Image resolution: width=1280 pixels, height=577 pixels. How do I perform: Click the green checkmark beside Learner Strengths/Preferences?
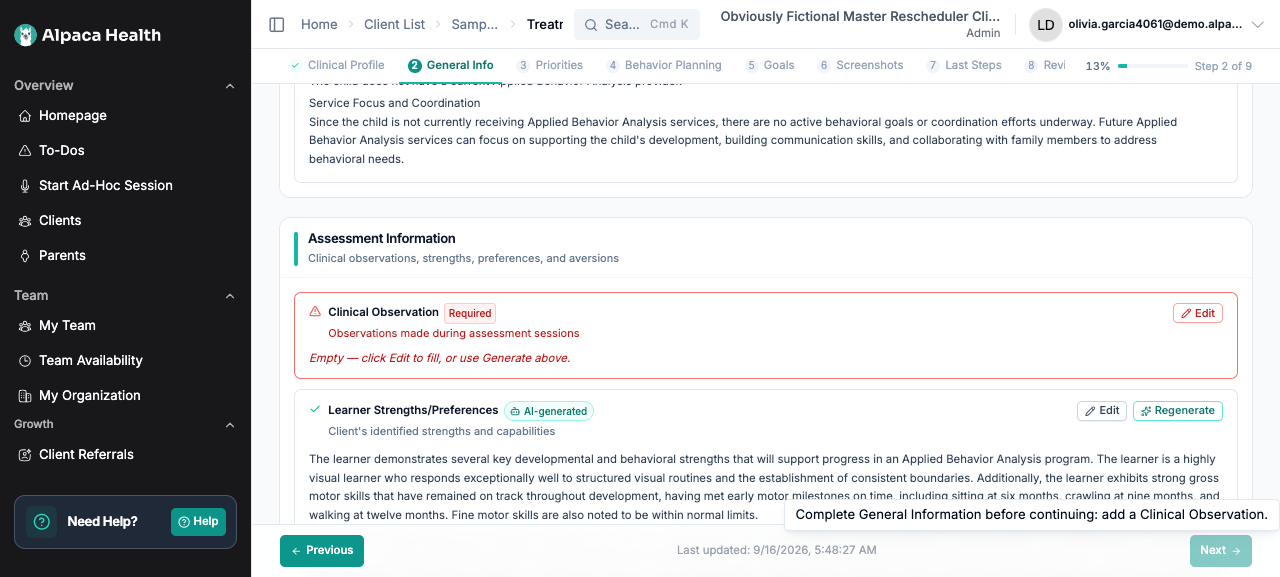click(315, 410)
